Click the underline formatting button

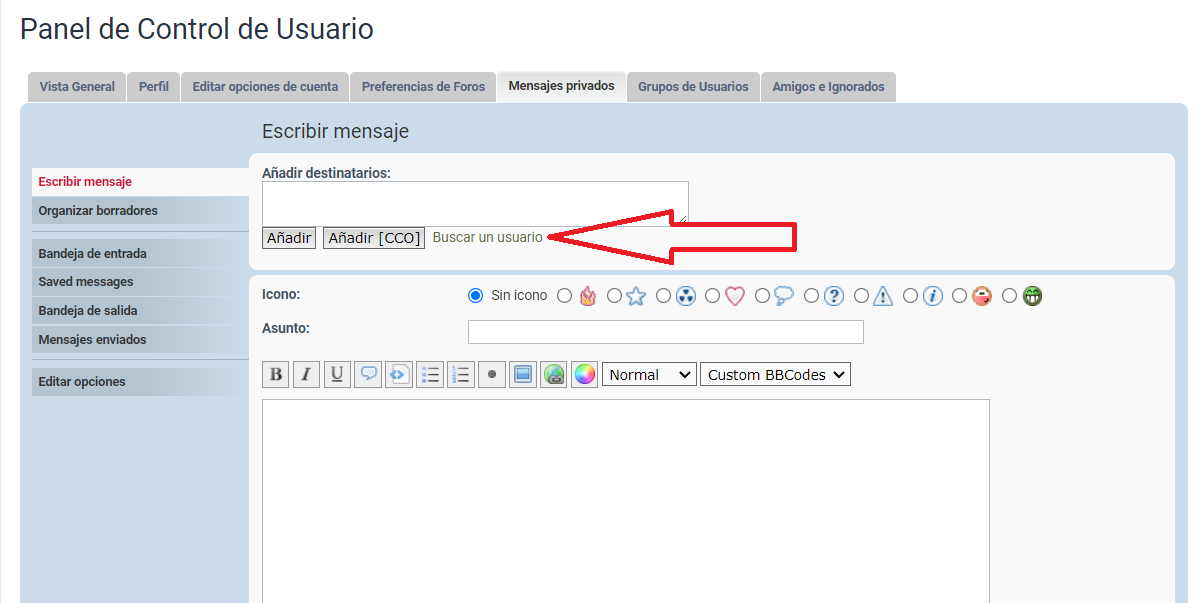click(x=337, y=375)
